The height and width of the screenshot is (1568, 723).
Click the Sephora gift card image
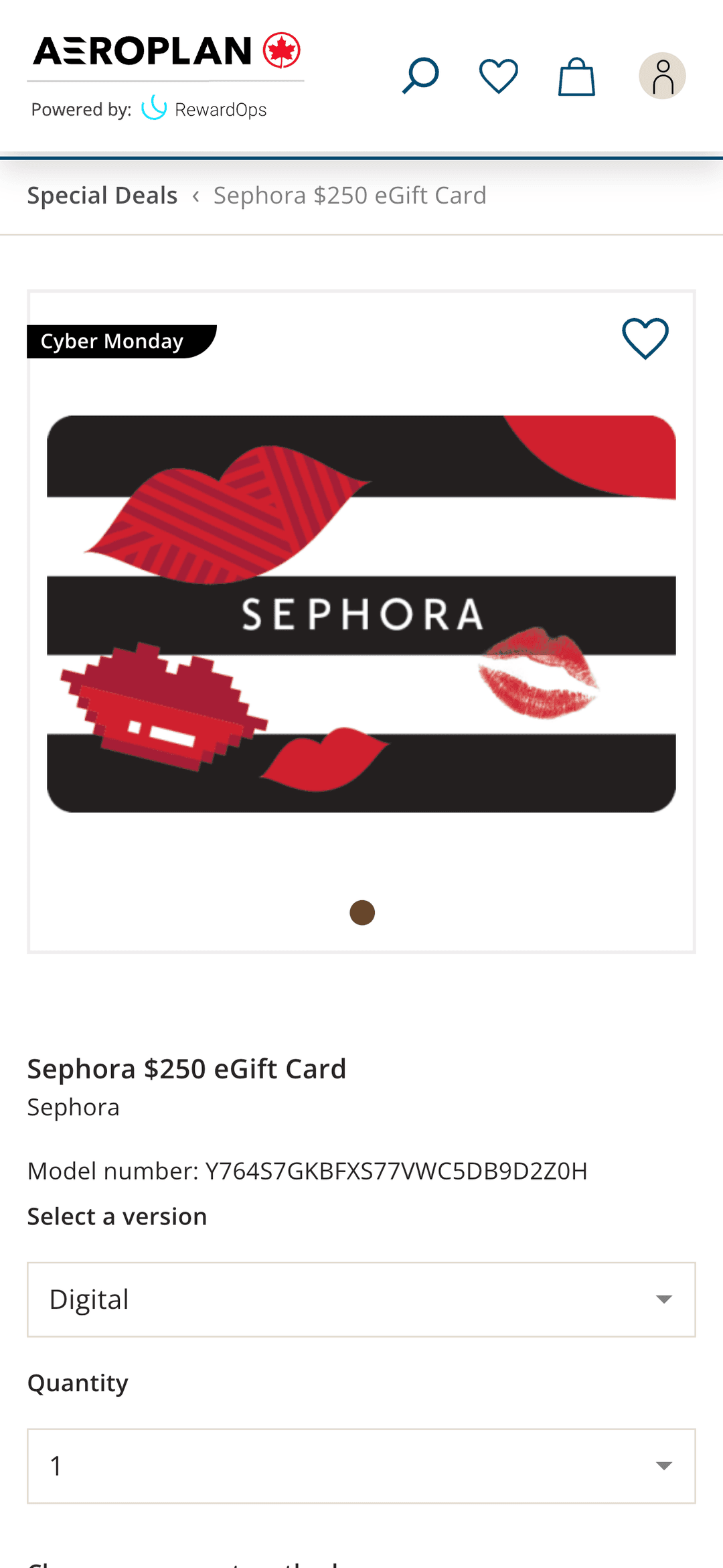[x=361, y=614]
